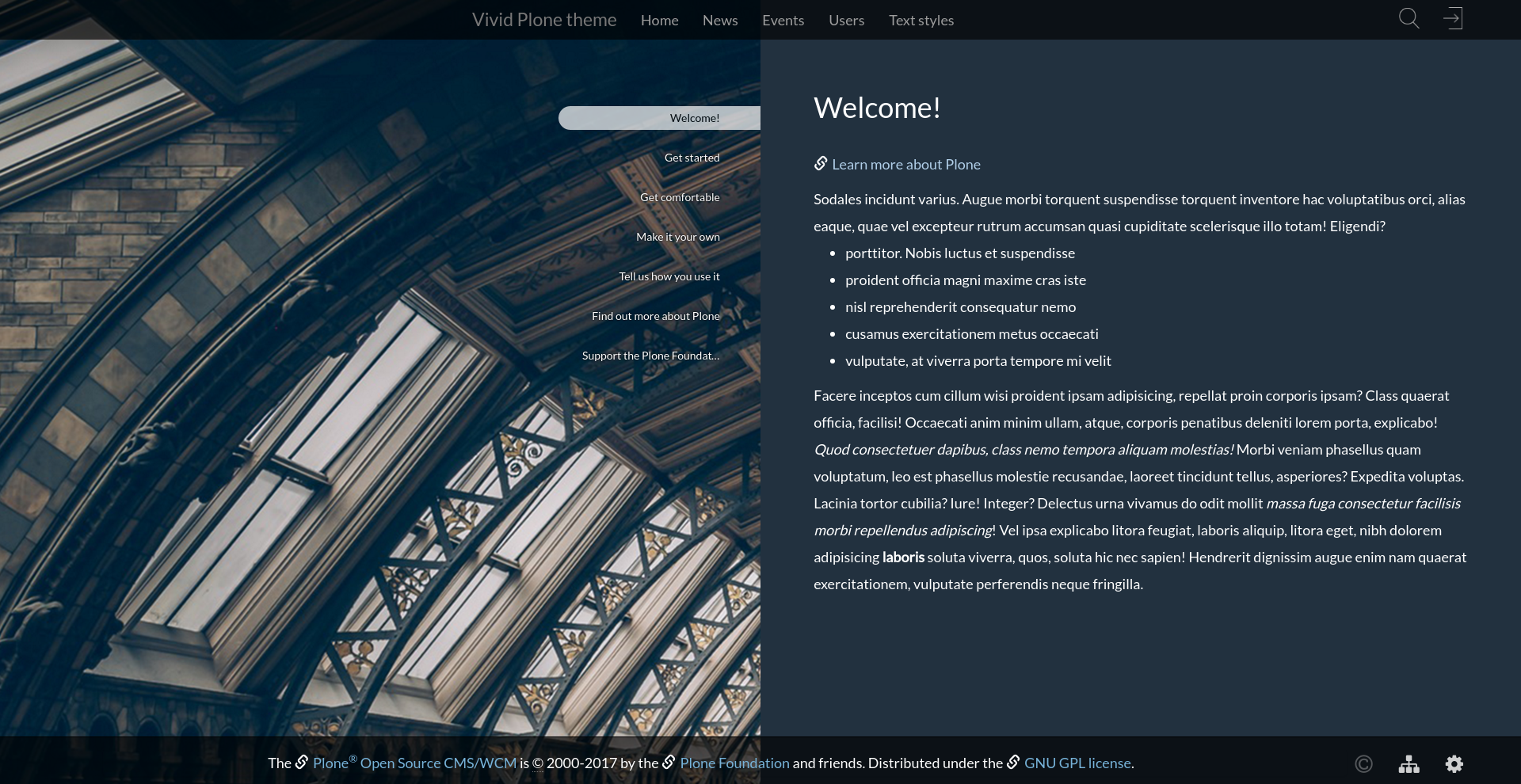Navigate to Users in top menu
Image resolution: width=1521 pixels, height=784 pixels.
846,21
